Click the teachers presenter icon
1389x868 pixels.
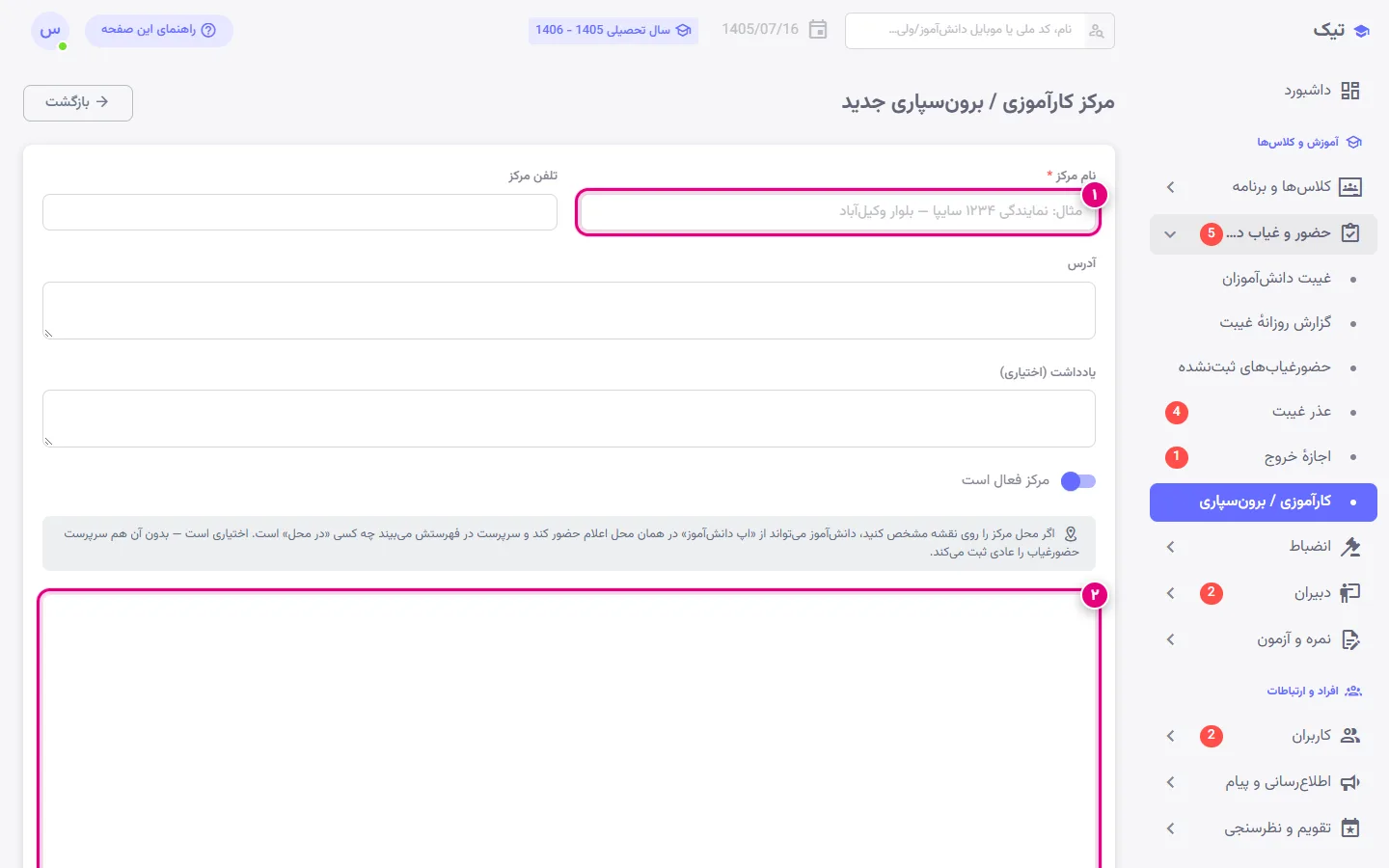(x=1350, y=593)
